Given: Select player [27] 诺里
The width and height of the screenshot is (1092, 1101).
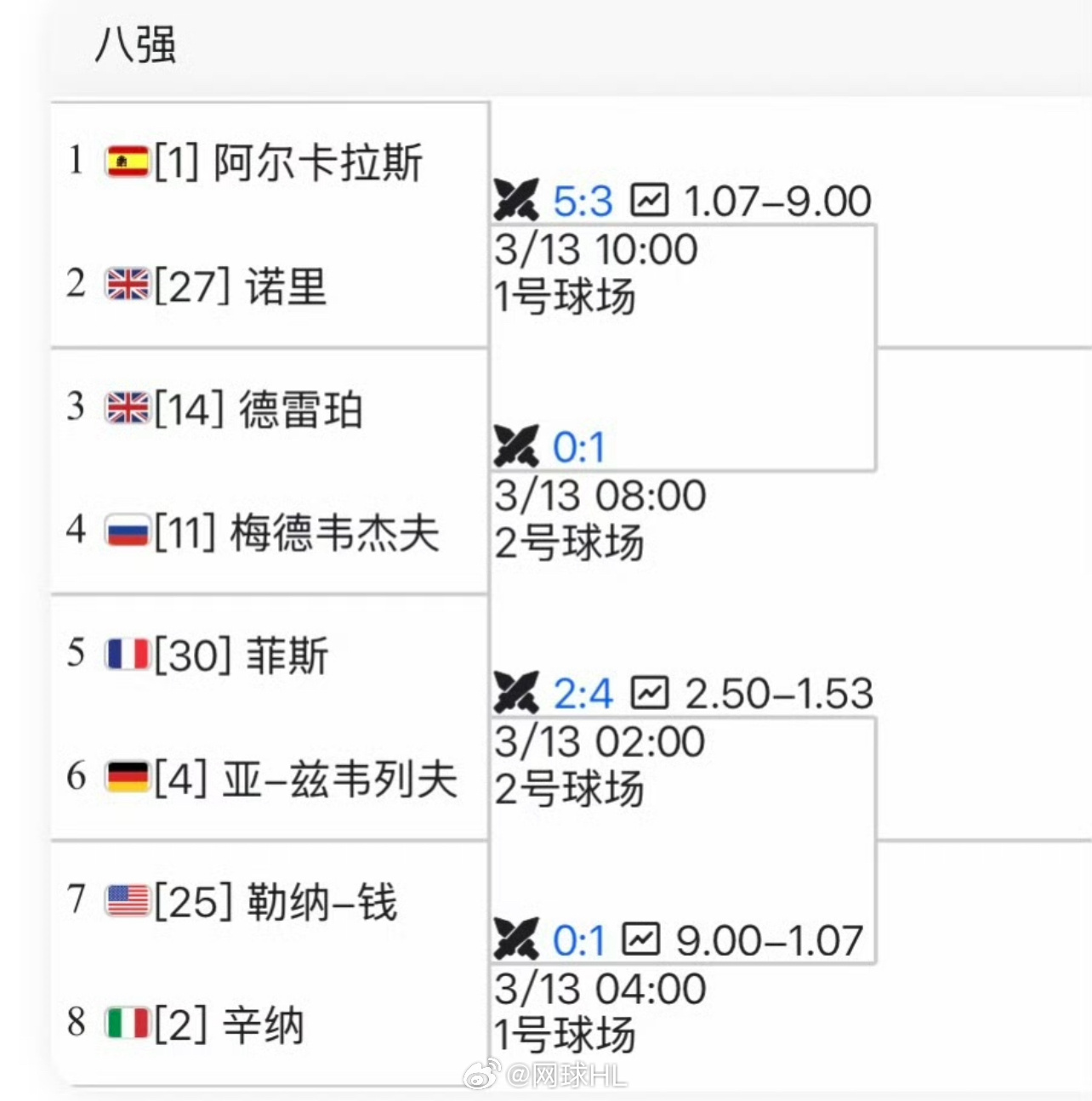Looking at the screenshot, I should [x=241, y=285].
